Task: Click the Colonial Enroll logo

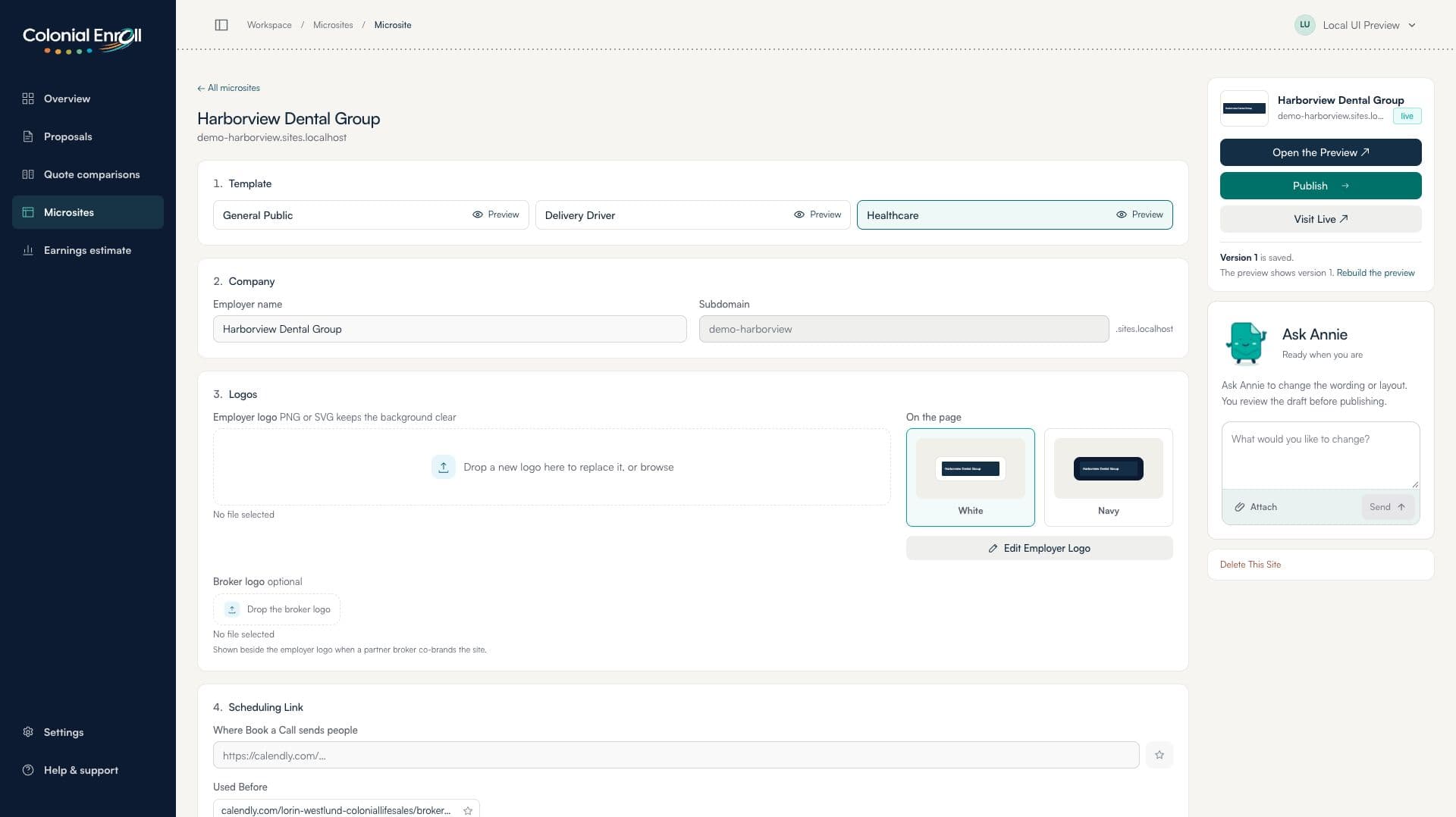Action: click(82, 40)
